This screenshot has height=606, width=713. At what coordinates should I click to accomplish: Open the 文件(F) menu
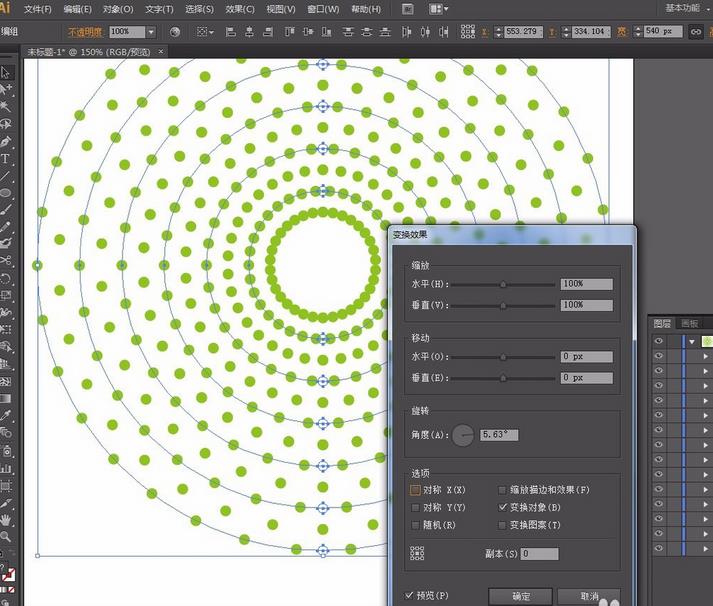click(37, 9)
